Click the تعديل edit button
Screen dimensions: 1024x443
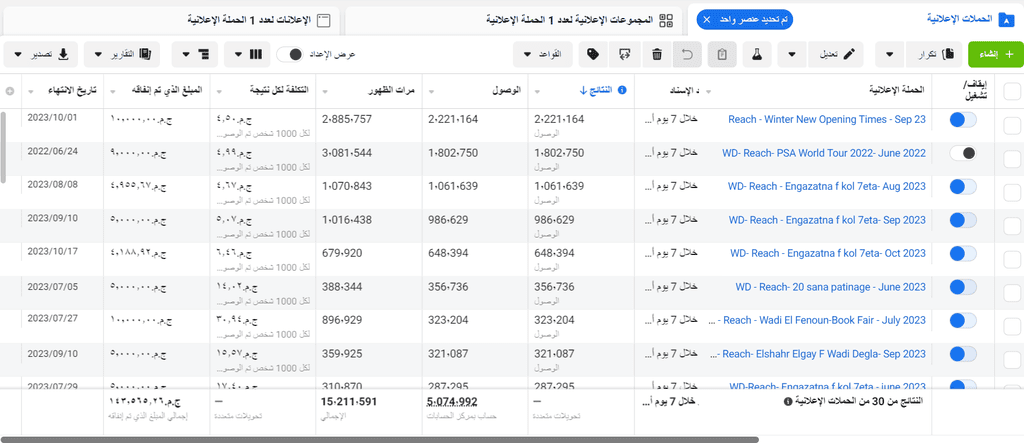(836, 54)
